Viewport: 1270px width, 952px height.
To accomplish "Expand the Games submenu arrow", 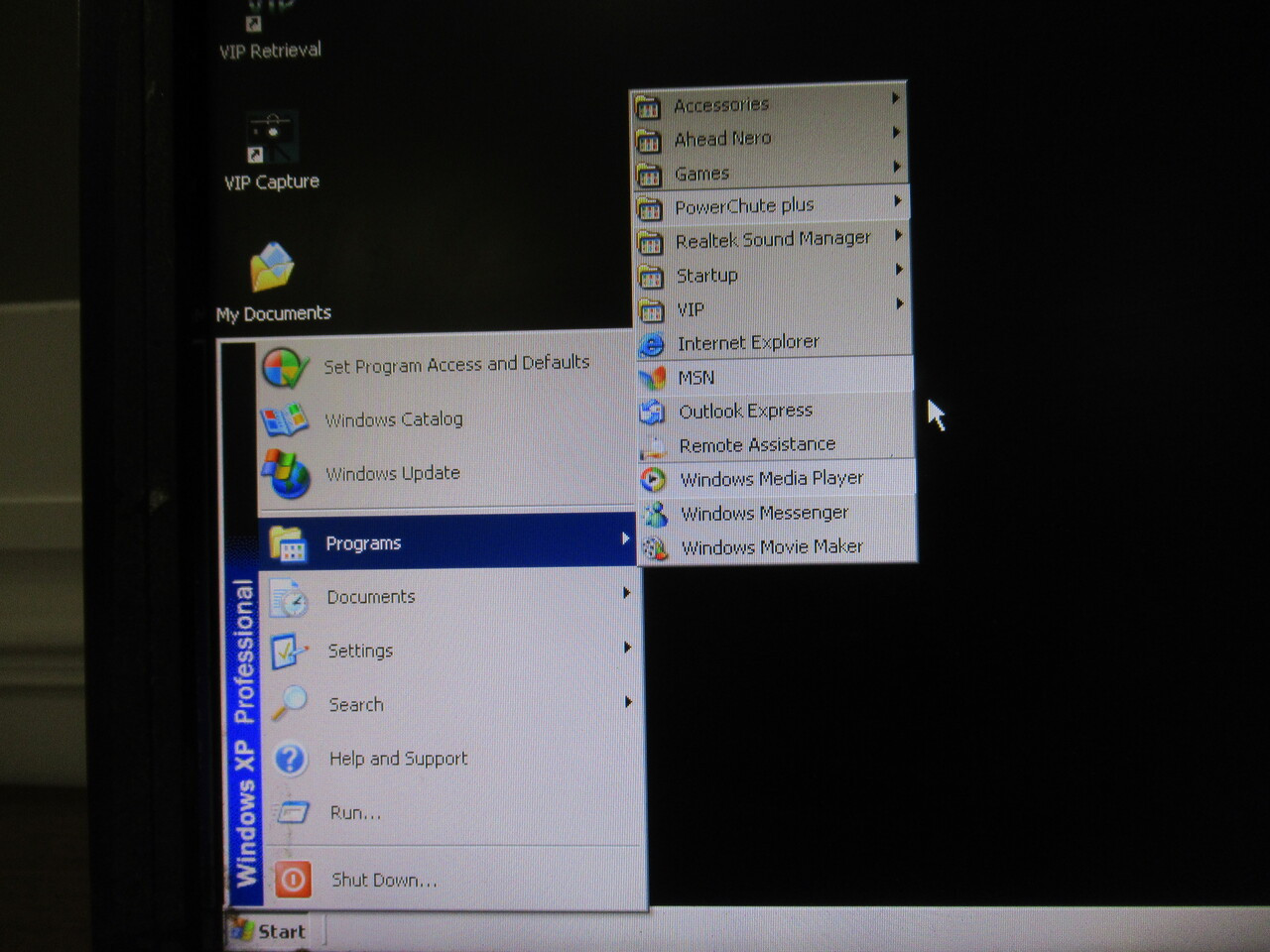I will [x=896, y=167].
